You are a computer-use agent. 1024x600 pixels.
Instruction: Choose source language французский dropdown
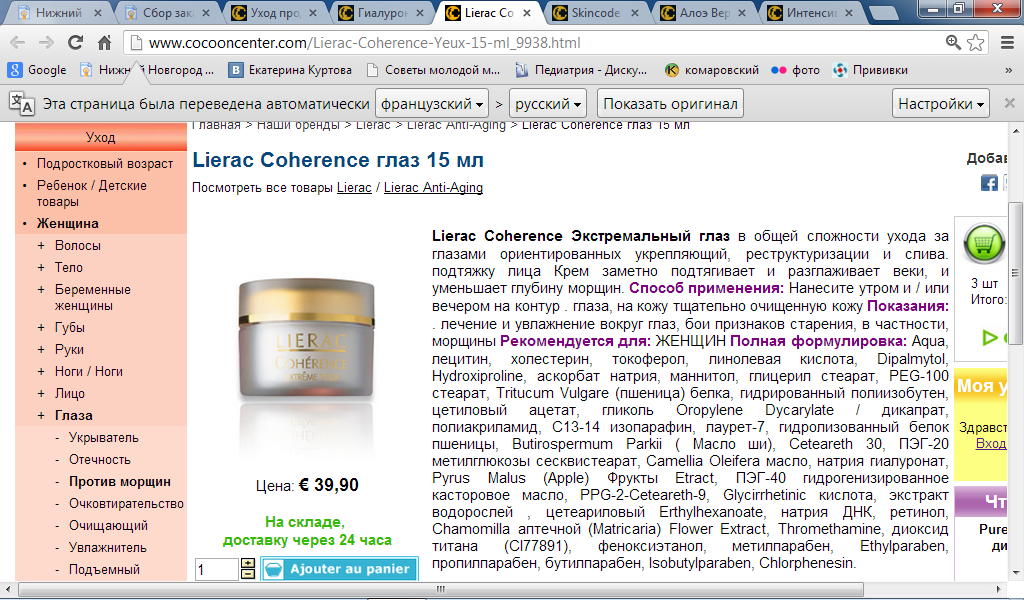coord(432,103)
